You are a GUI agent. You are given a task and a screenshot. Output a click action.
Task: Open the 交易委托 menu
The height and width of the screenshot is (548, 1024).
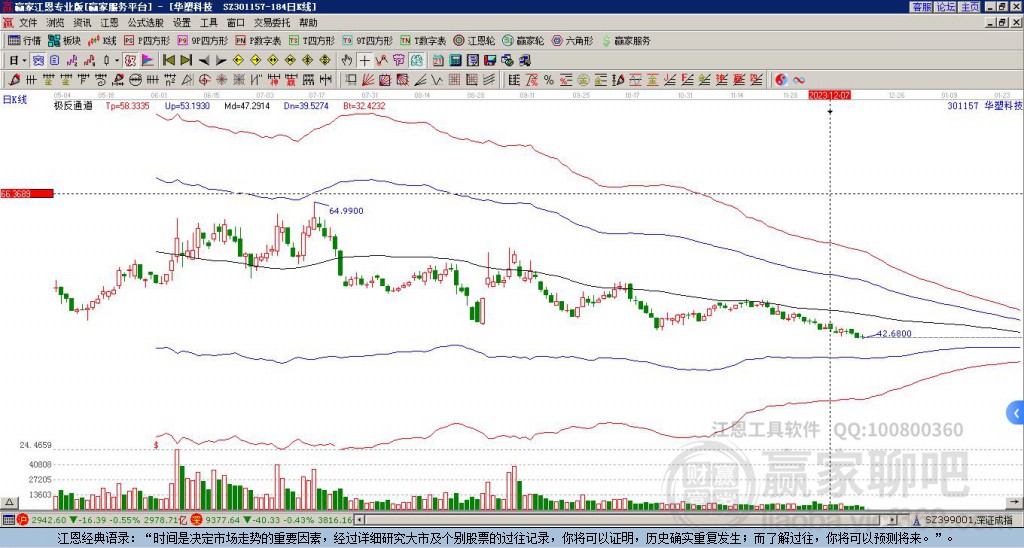coord(272,23)
